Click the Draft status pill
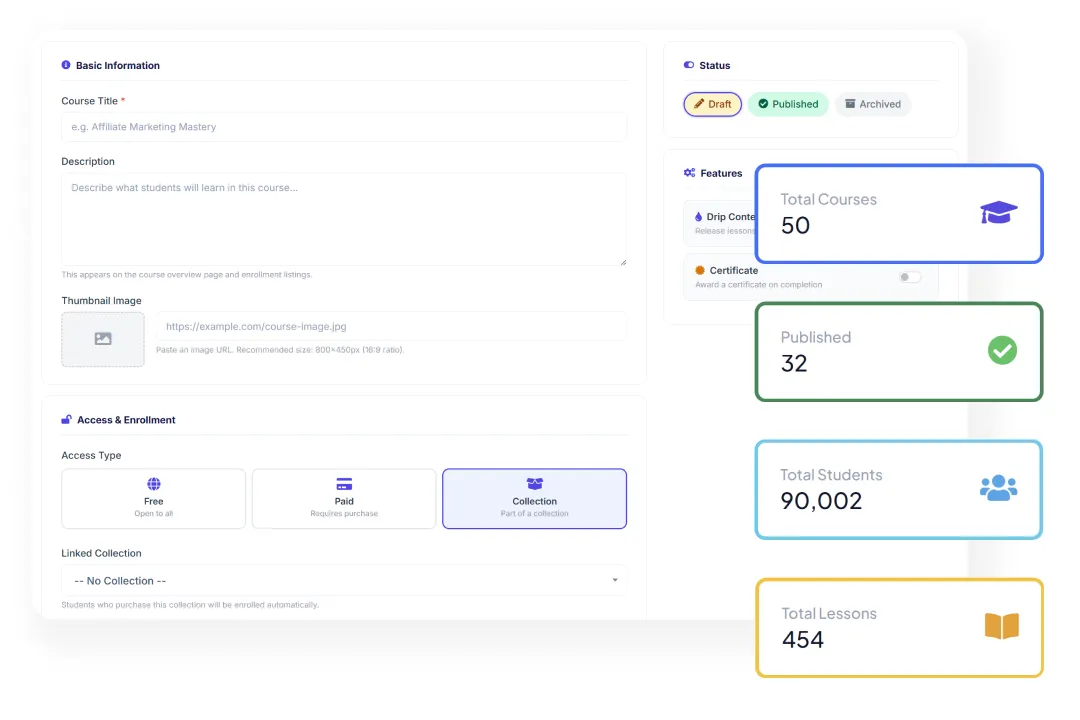 coord(712,104)
